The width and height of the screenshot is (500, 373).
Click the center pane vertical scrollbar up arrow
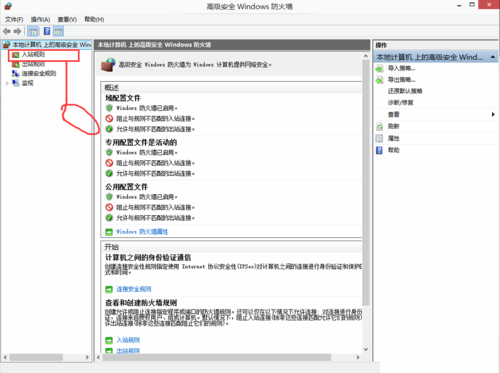(x=366, y=56)
